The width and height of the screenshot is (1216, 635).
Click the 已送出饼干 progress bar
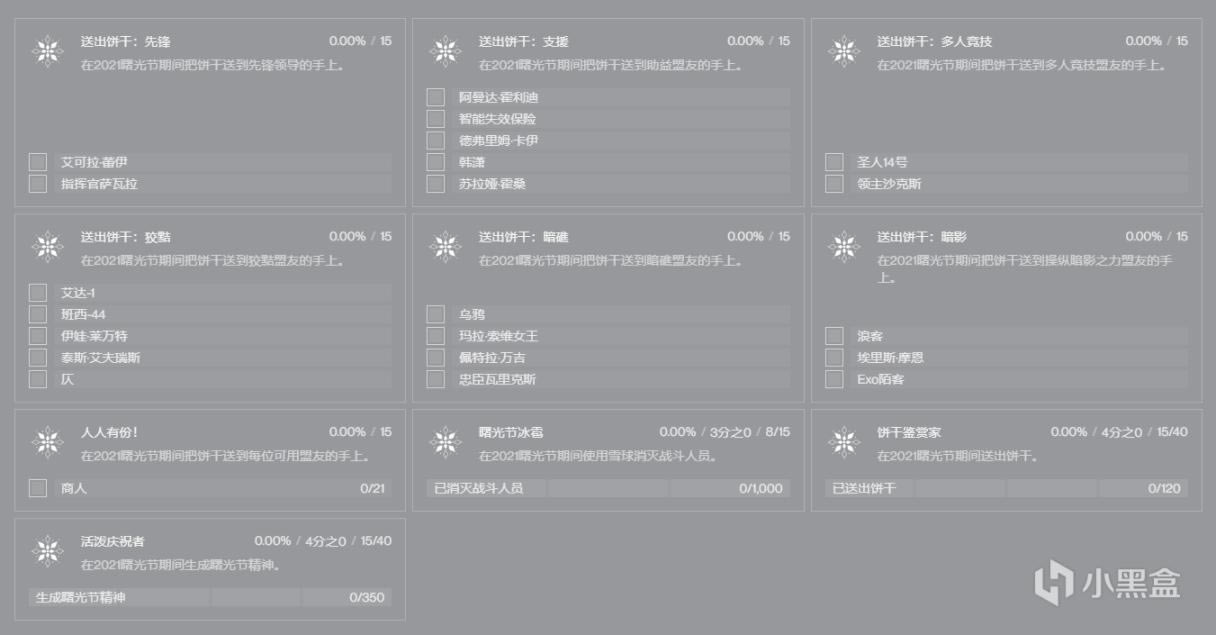tap(1006, 488)
